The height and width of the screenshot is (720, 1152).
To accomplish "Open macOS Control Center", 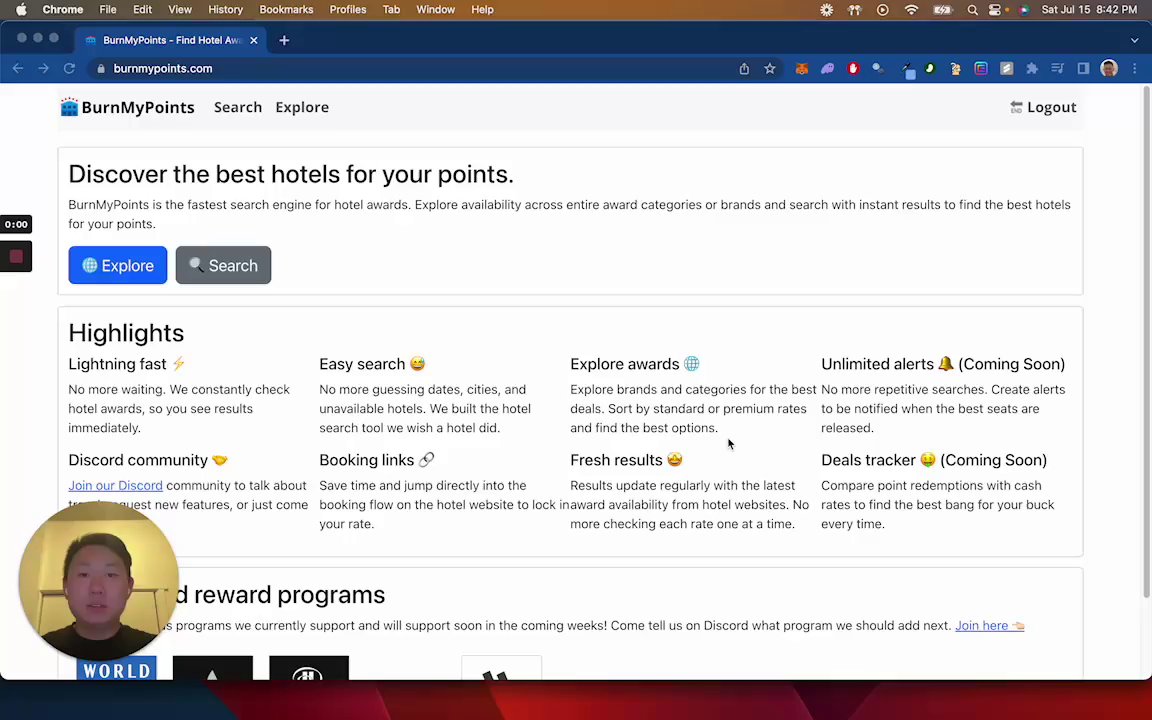I will (x=995, y=10).
